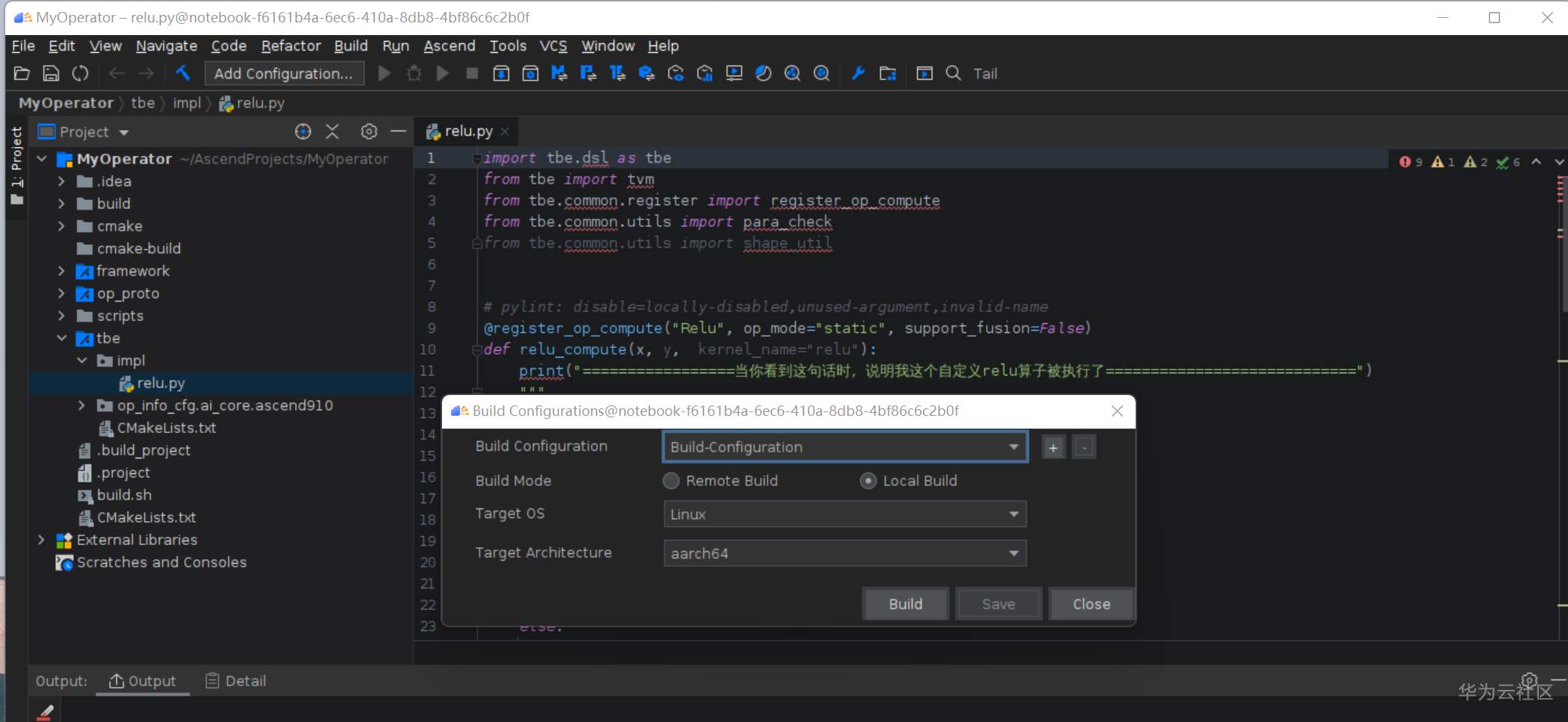Click the build hammer icon in toolbar
Image resolution: width=1568 pixels, height=722 pixels.
(x=183, y=73)
